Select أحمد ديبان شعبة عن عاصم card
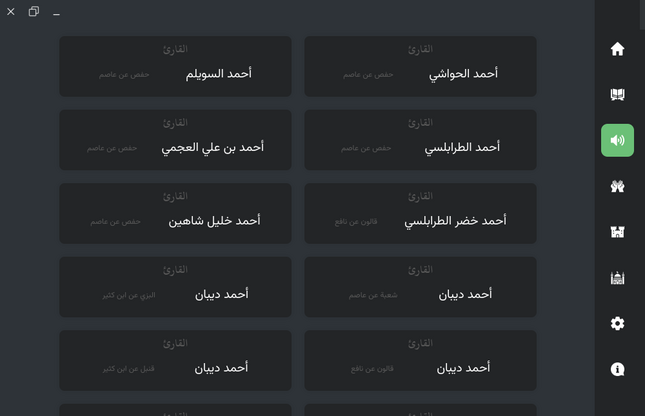645x416 pixels. [x=420, y=287]
